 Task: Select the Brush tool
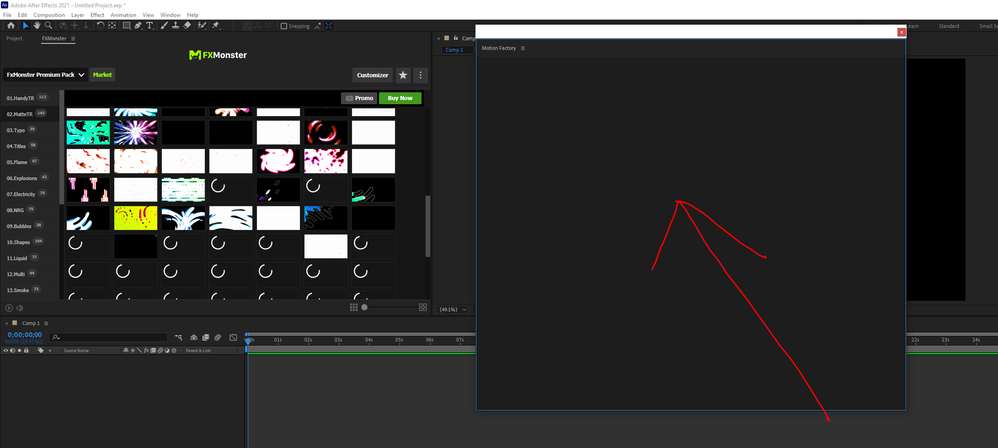point(164,25)
